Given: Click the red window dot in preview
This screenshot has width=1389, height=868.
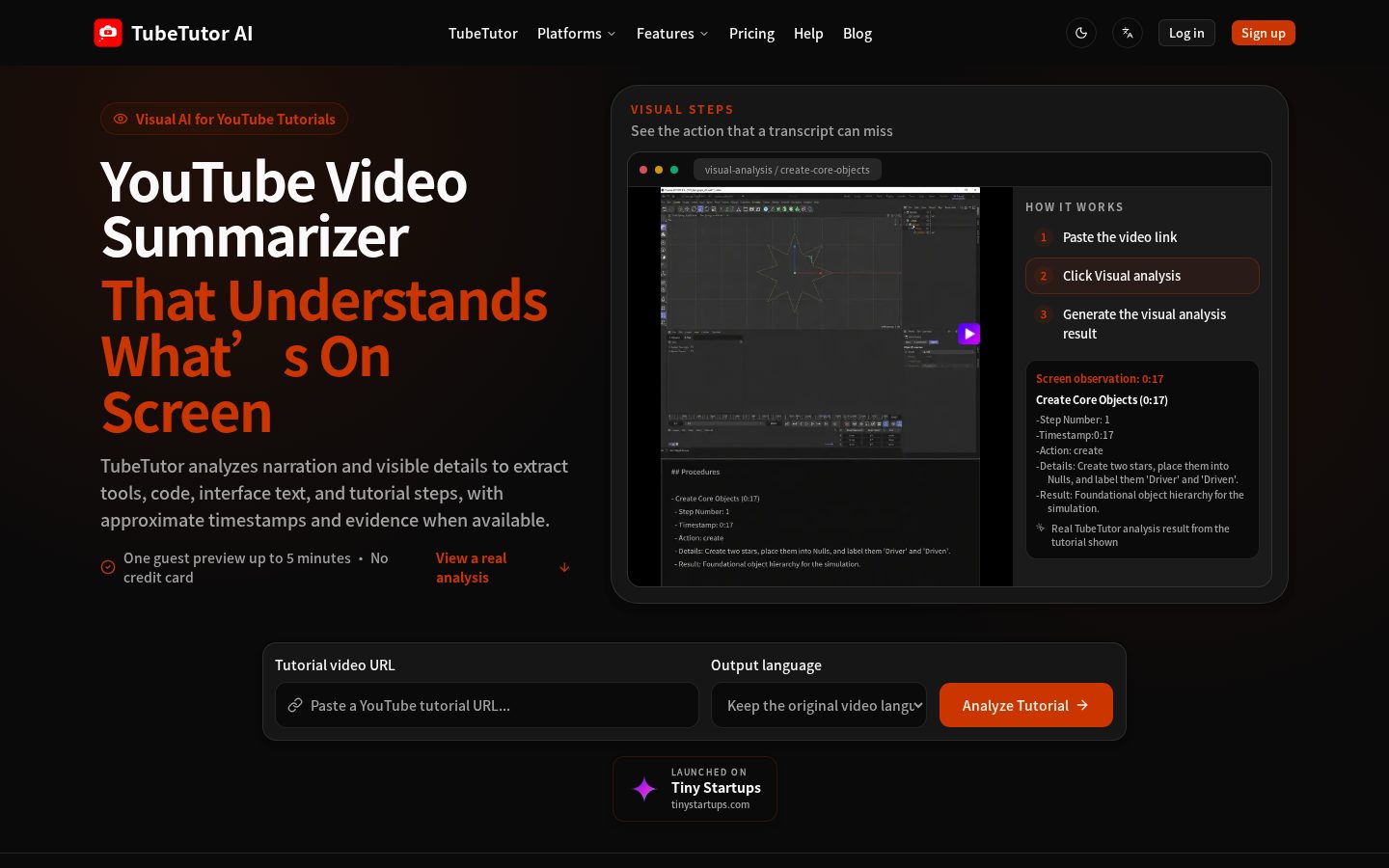Looking at the screenshot, I should pyautogui.click(x=643, y=170).
